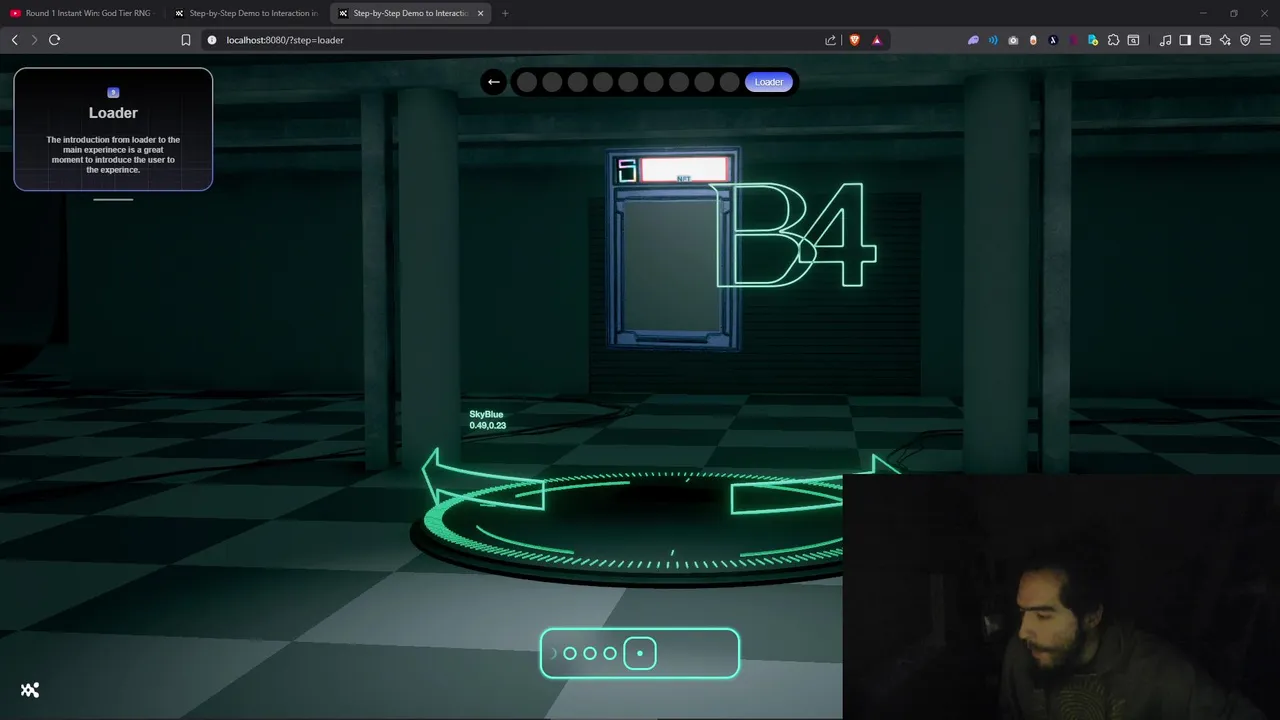Screen dimensions: 1280x720
Task: Click the black X extension icon
Action: point(1053,40)
